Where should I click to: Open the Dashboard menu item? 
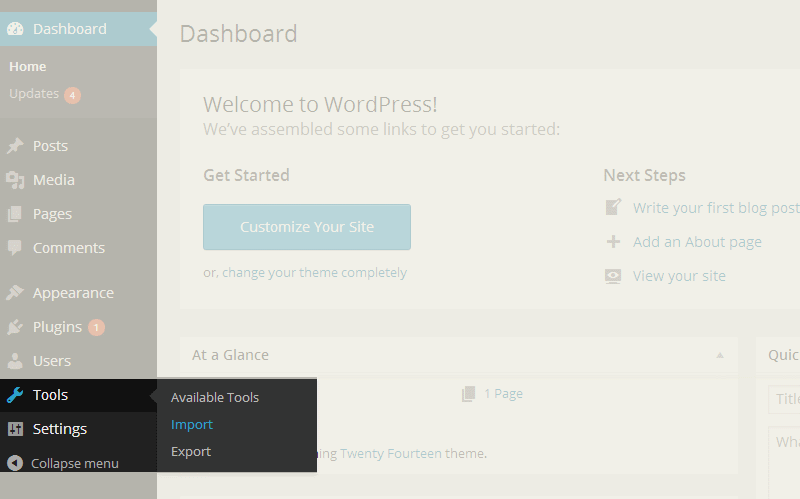pyautogui.click(x=79, y=29)
